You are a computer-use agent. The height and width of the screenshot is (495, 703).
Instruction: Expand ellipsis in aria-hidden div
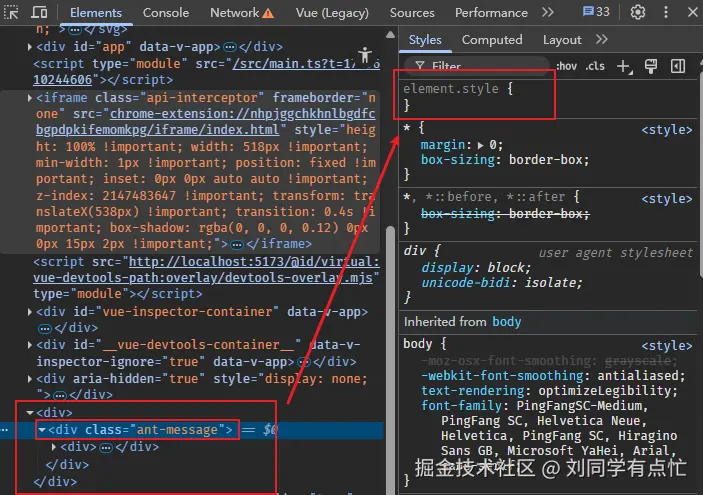[60, 395]
